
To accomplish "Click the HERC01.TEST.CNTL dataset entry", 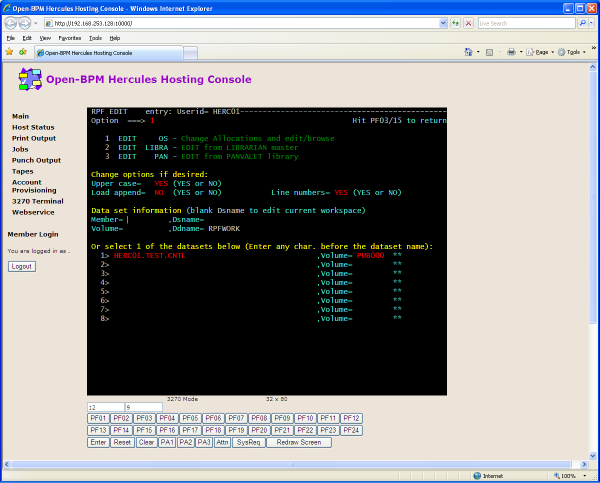I will coord(150,256).
